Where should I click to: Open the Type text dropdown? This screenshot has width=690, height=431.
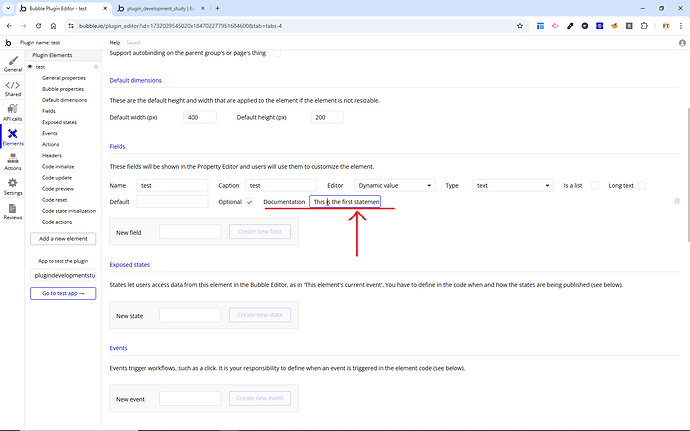[513, 185]
